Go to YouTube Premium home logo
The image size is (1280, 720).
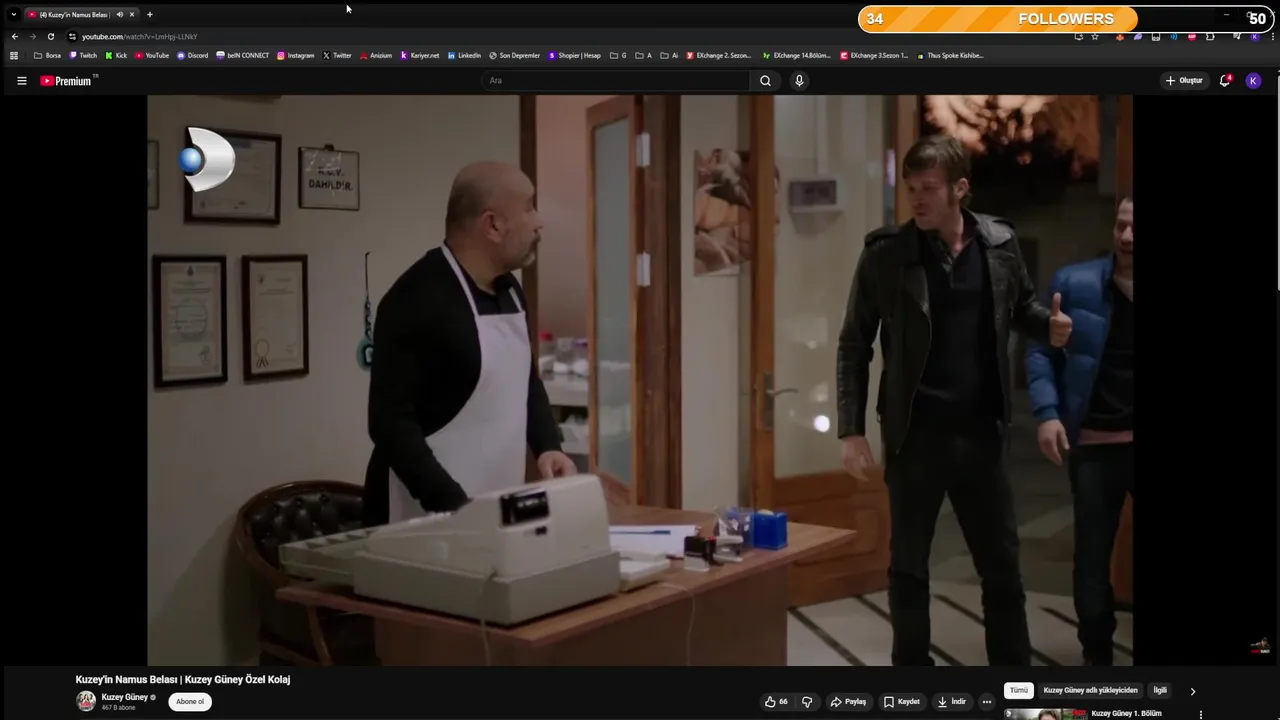click(69, 81)
